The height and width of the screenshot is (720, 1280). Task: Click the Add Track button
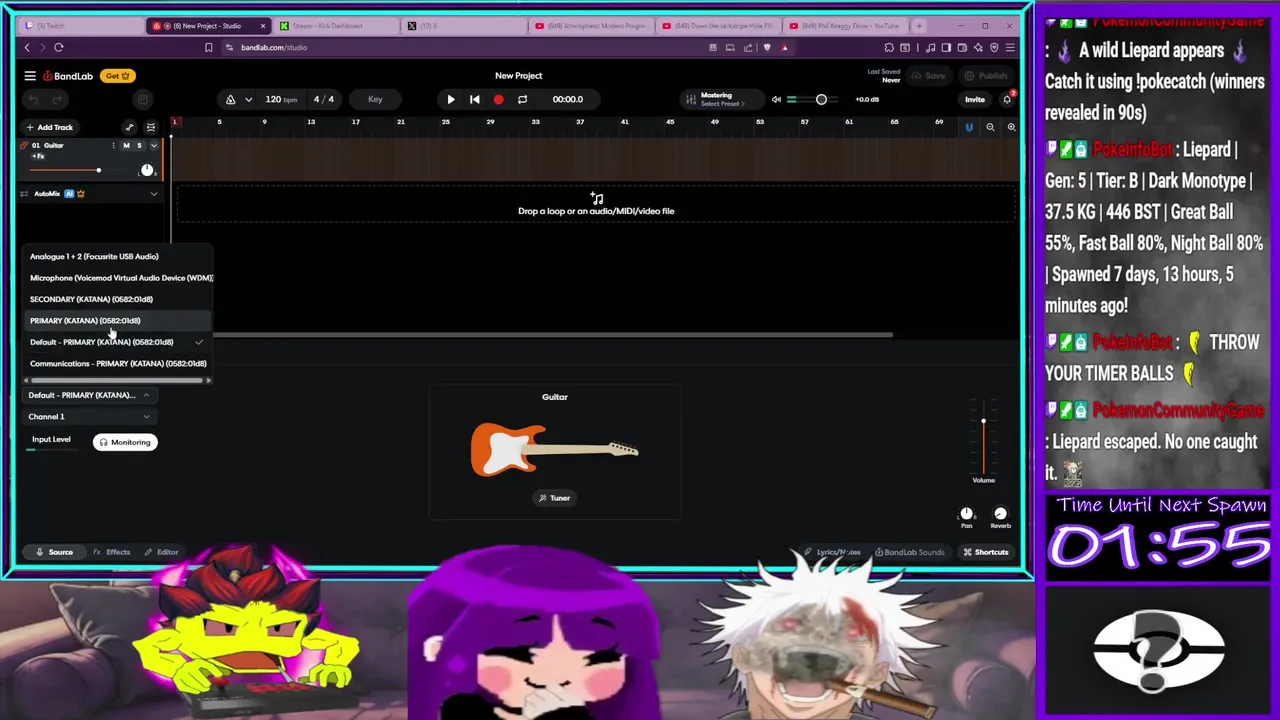50,127
